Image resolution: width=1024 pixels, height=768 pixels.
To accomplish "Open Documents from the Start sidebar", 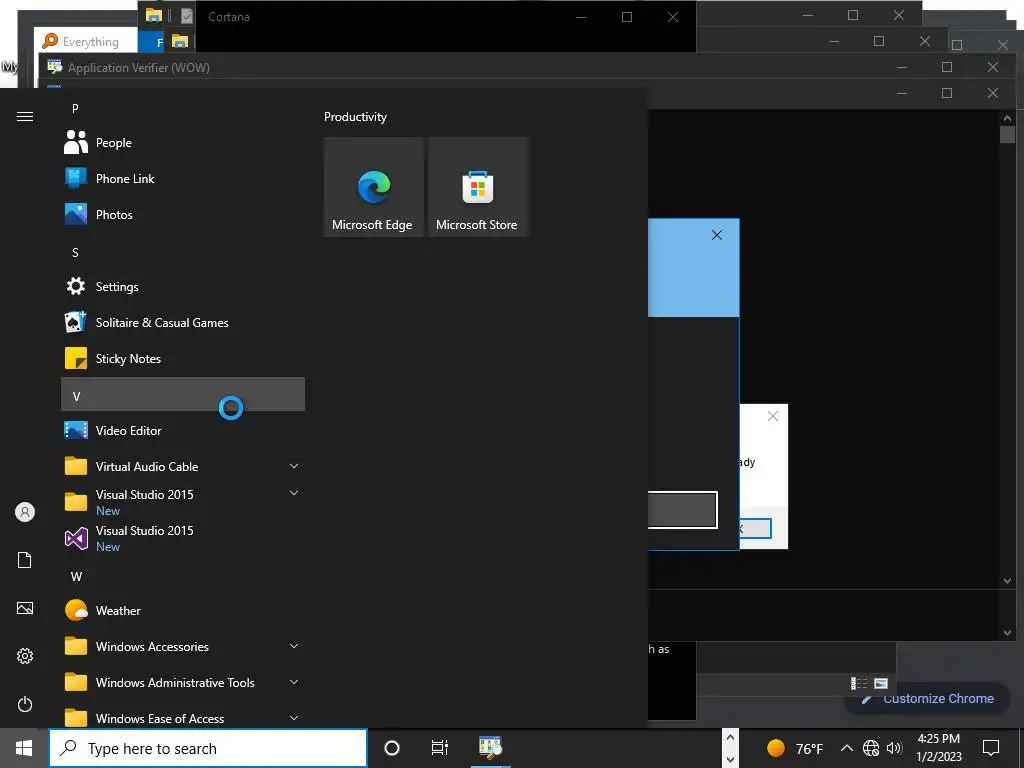I will (25, 560).
